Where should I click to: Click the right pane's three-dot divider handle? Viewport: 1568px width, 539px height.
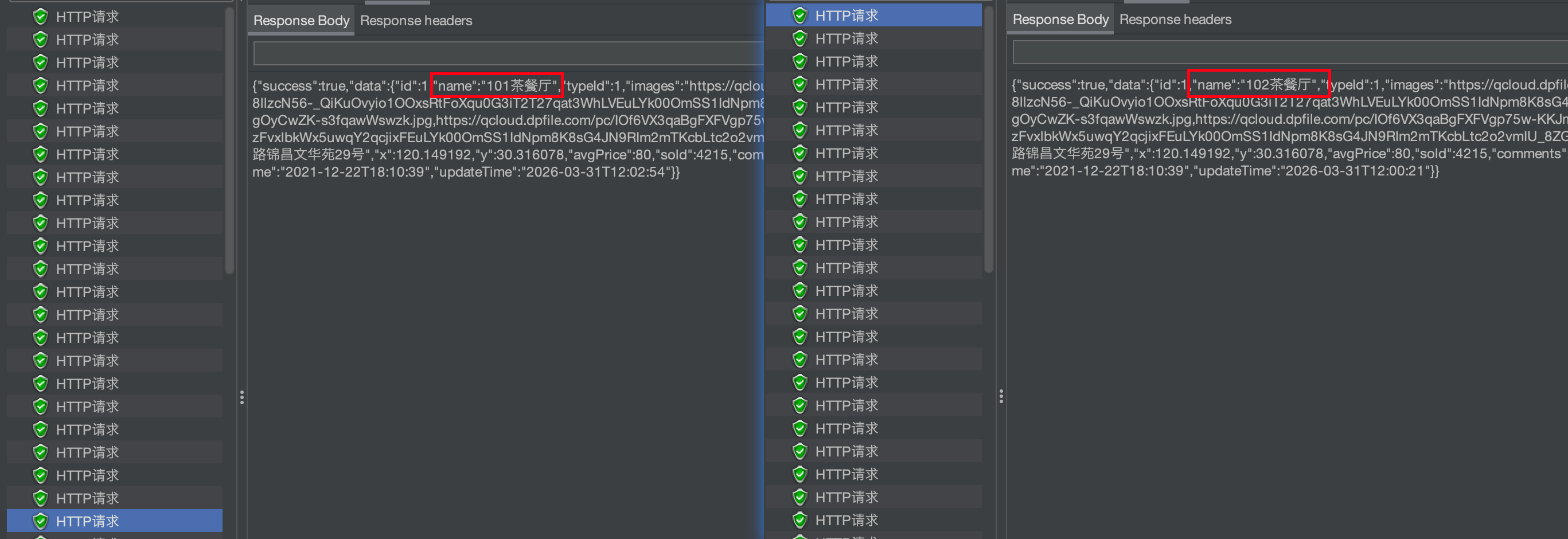(x=1001, y=397)
